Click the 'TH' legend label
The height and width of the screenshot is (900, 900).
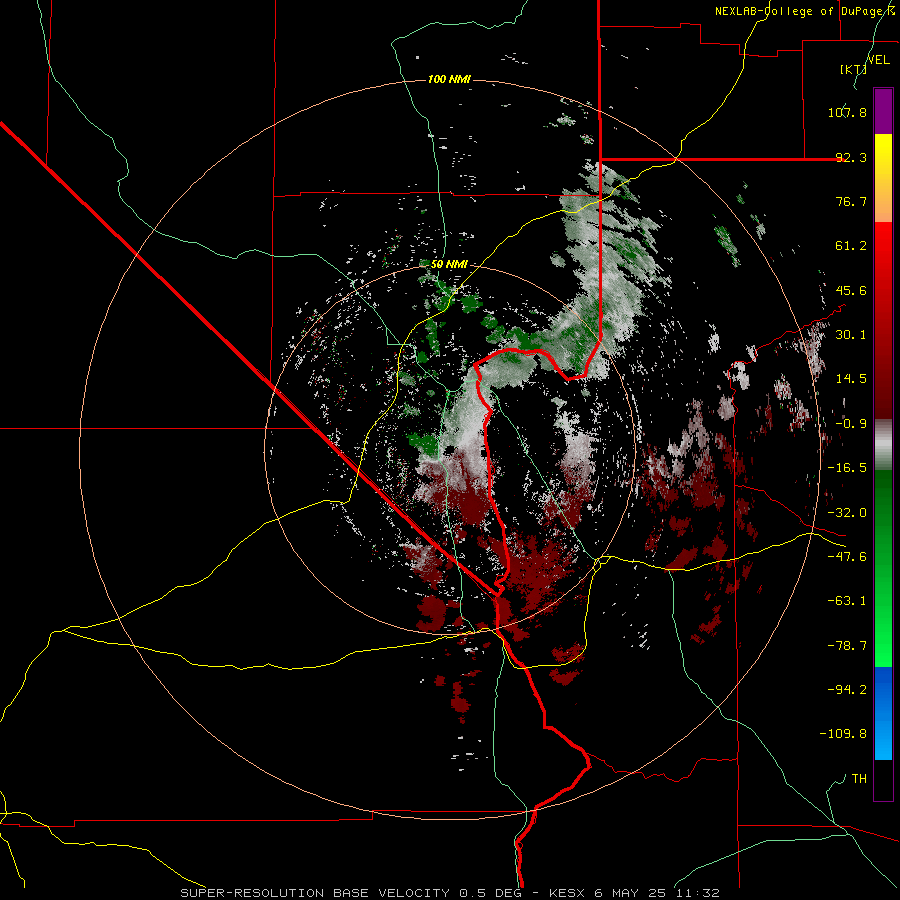click(x=859, y=779)
